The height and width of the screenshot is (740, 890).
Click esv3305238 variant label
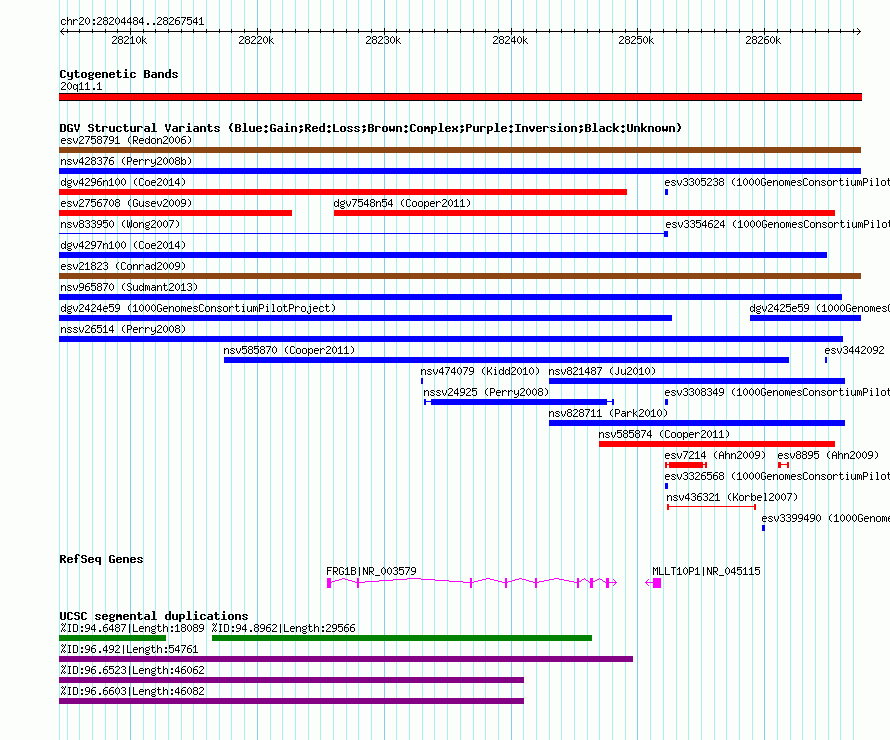[777, 182]
